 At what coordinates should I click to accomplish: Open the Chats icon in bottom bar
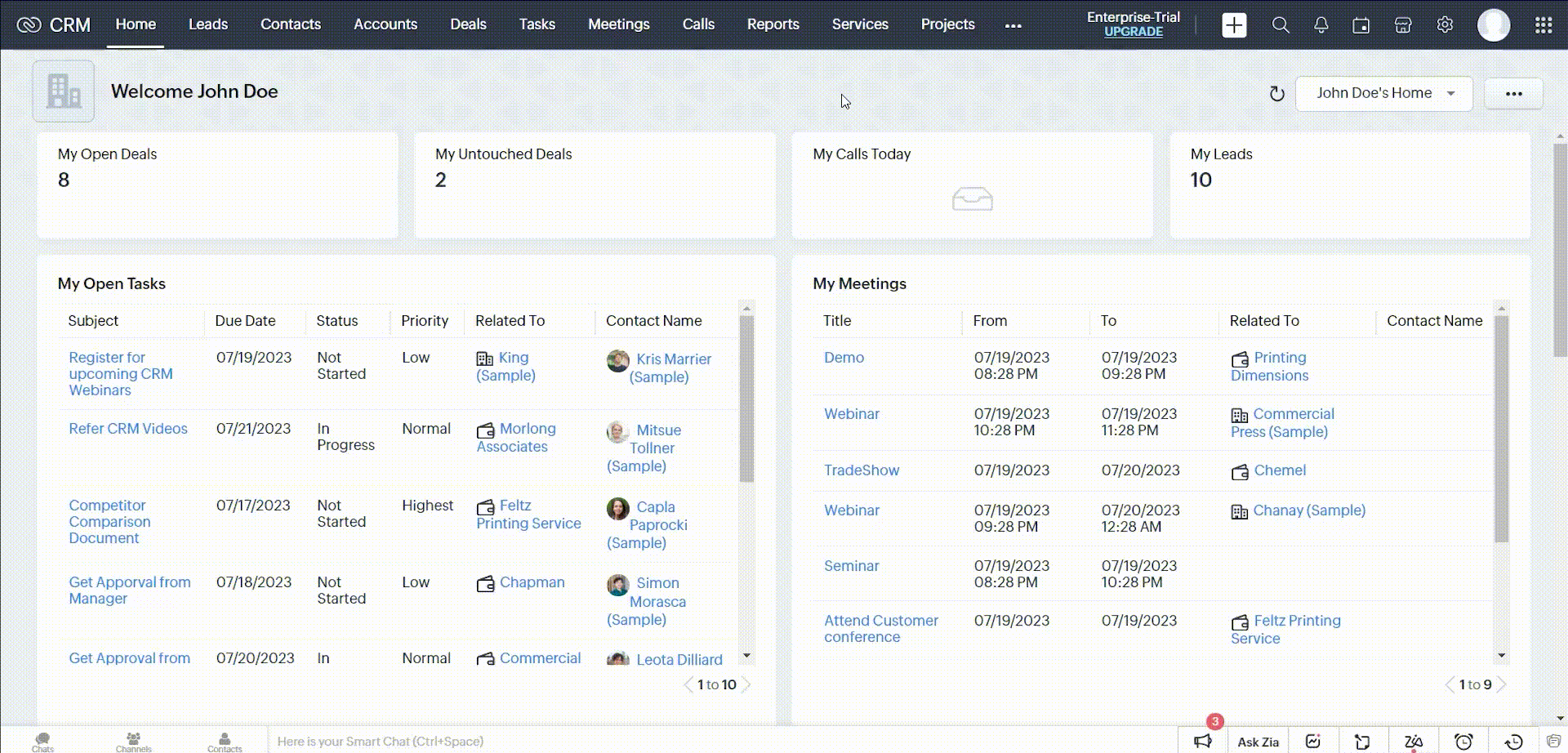(42, 742)
